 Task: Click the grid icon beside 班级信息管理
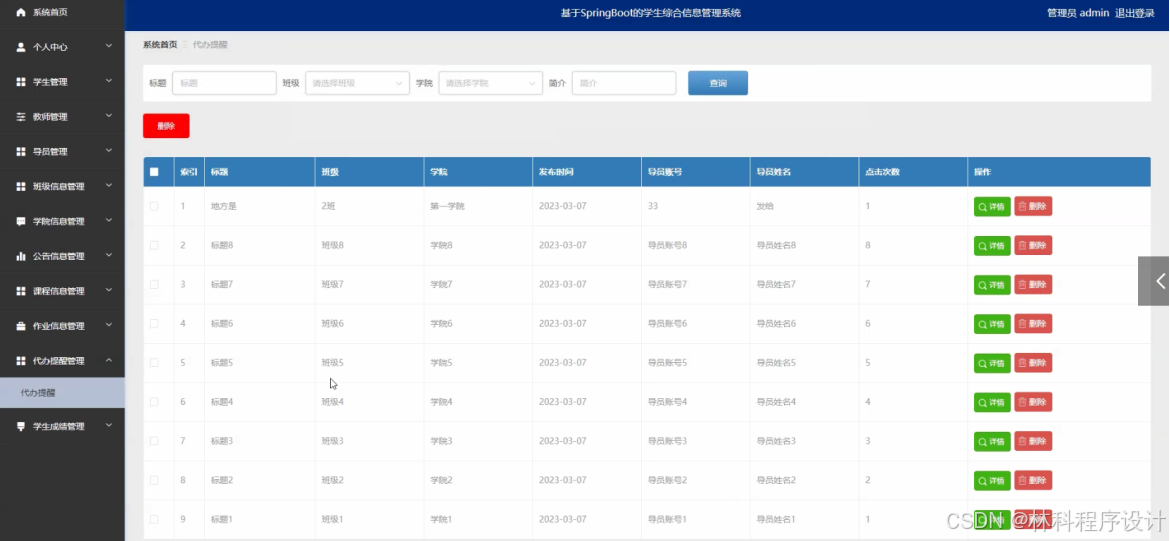(21, 187)
